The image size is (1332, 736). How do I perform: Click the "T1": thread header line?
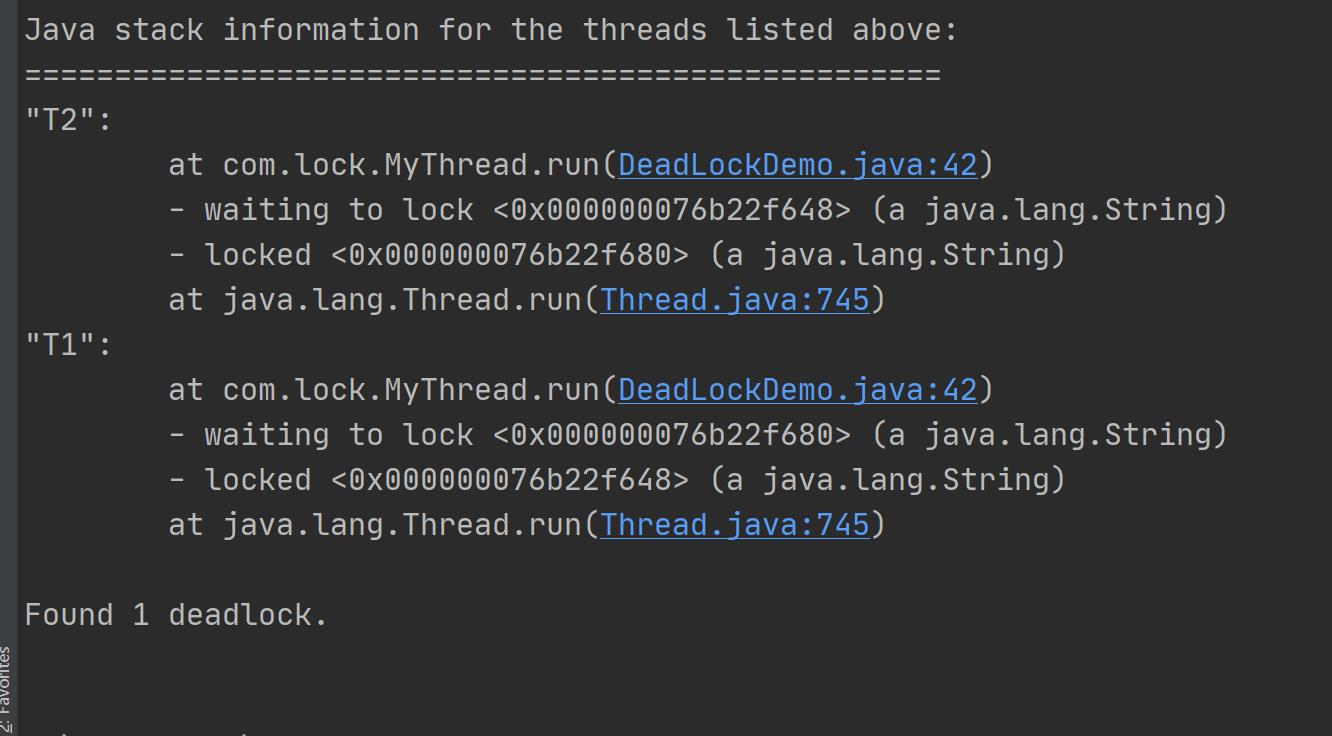(69, 345)
